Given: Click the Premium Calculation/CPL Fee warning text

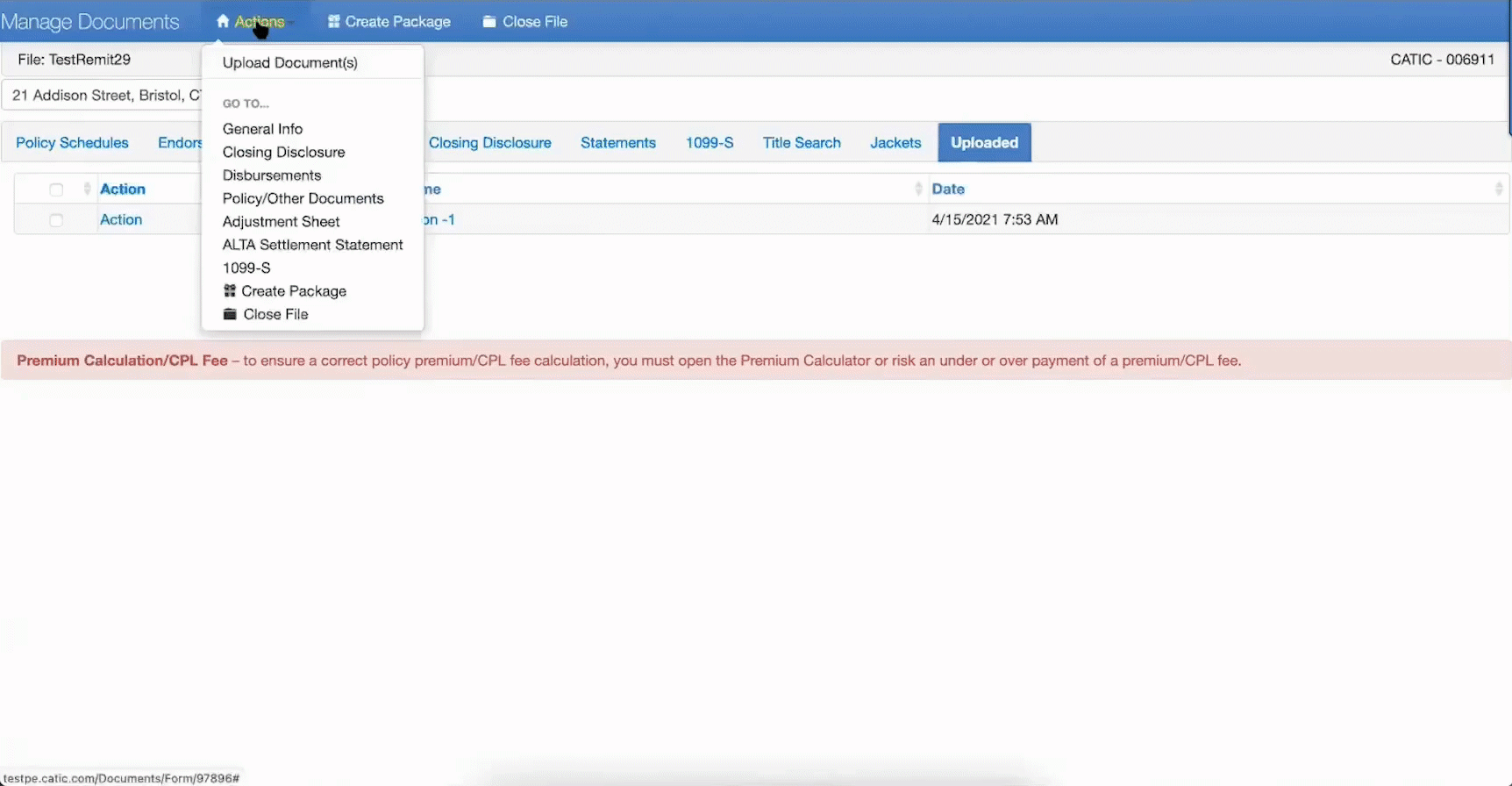Looking at the screenshot, I should pos(629,361).
